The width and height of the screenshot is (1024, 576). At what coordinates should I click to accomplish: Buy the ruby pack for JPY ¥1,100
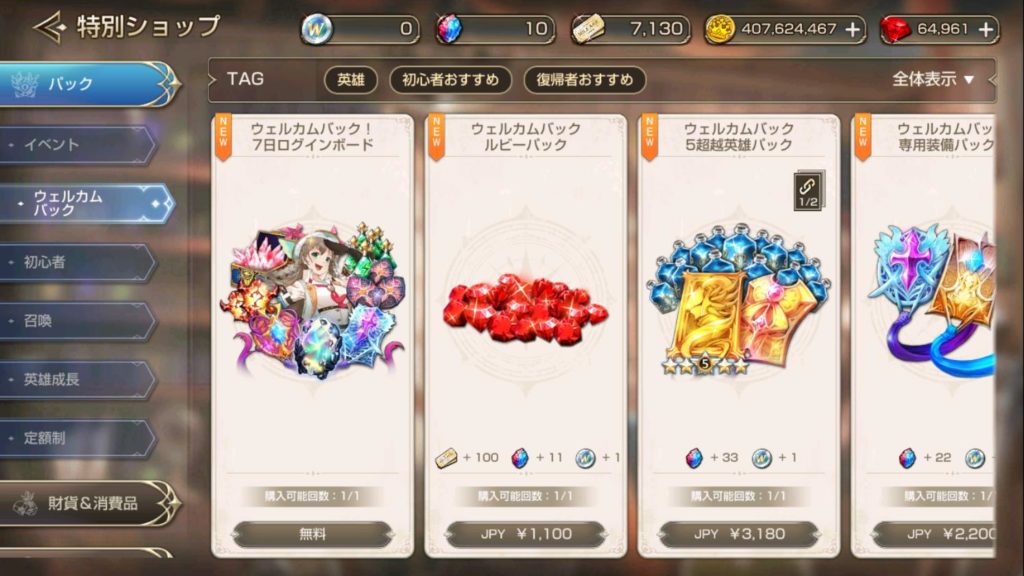[526, 534]
